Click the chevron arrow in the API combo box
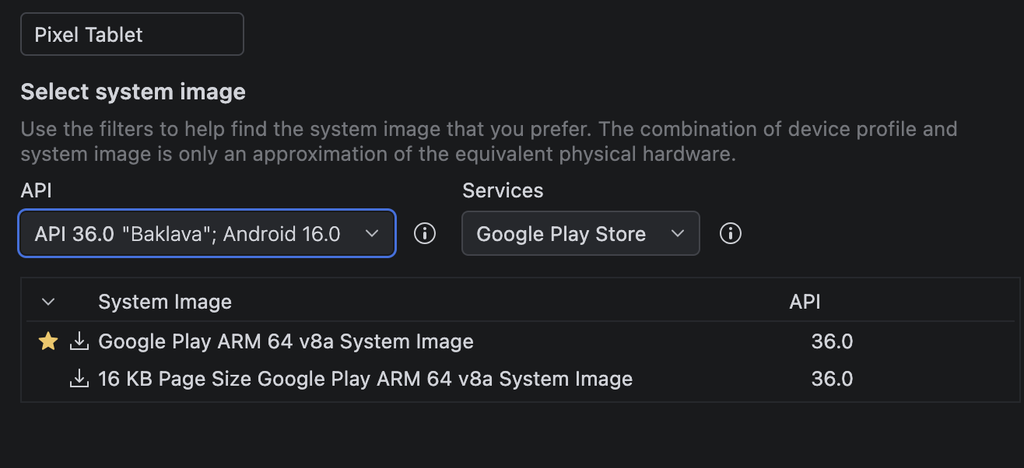 coord(372,233)
